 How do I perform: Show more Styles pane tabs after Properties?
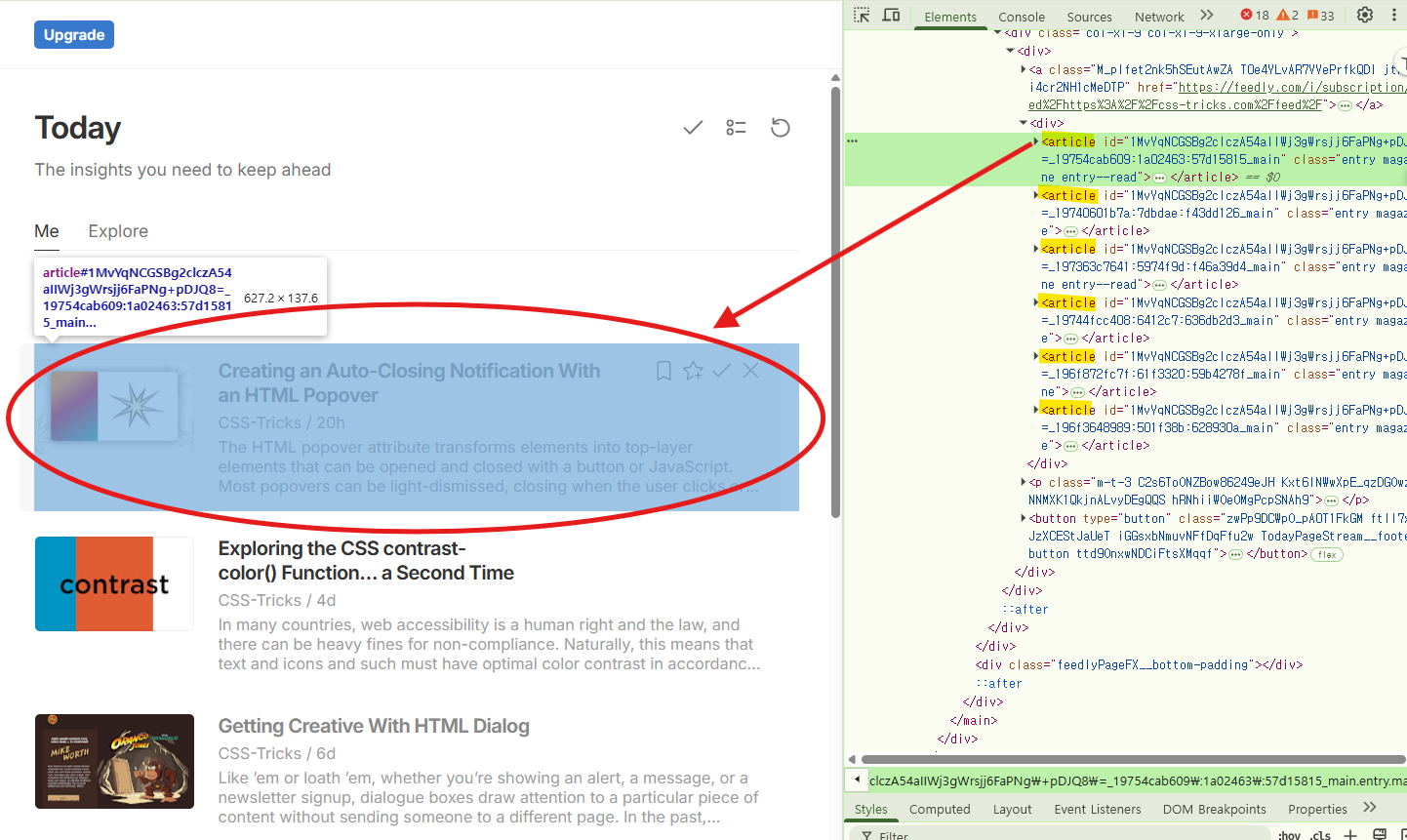pos(1370,808)
